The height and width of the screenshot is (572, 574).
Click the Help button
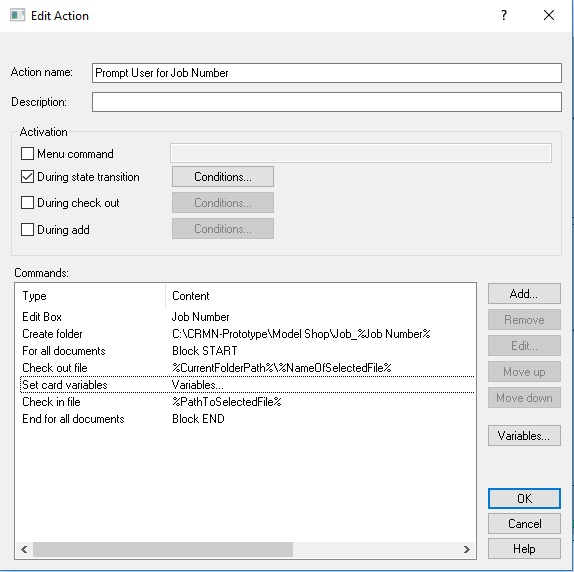[x=524, y=549]
